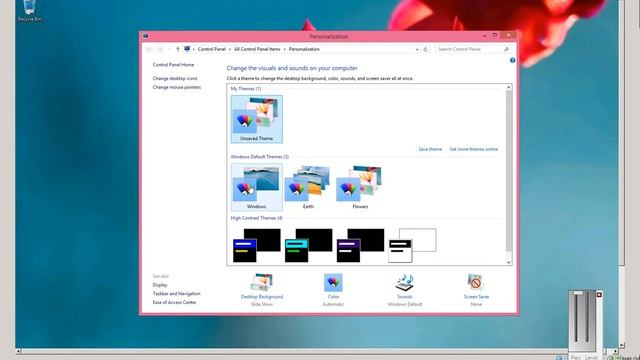
Task: Click the My Themes (1) heading
Action: coord(246,89)
